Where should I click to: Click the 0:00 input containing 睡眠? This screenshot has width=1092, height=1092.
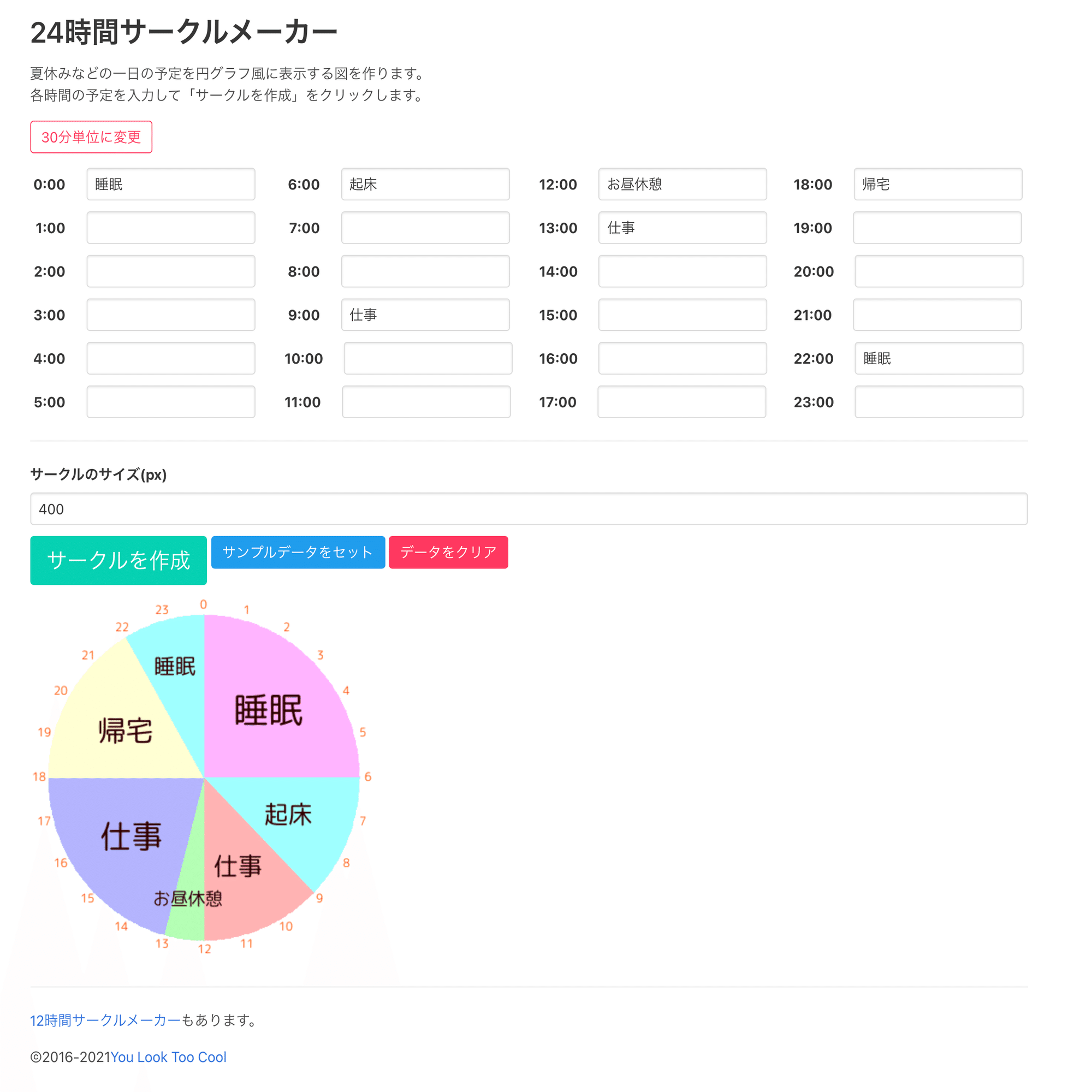pyautogui.click(x=171, y=183)
